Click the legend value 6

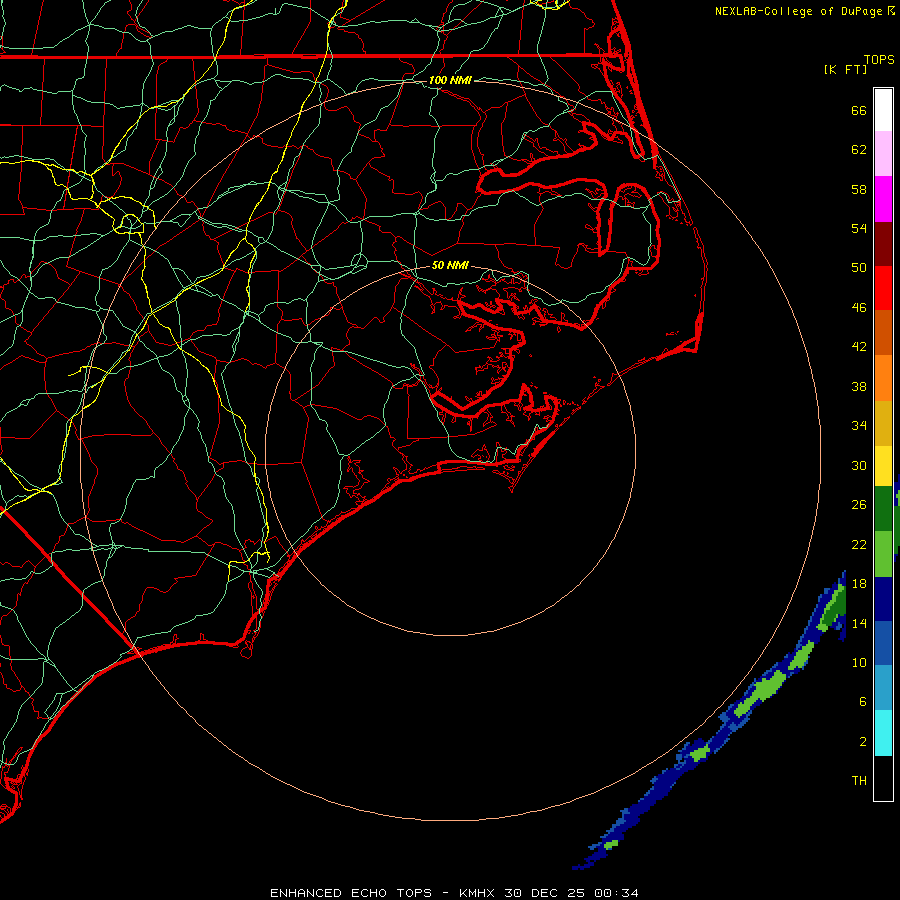click(863, 702)
